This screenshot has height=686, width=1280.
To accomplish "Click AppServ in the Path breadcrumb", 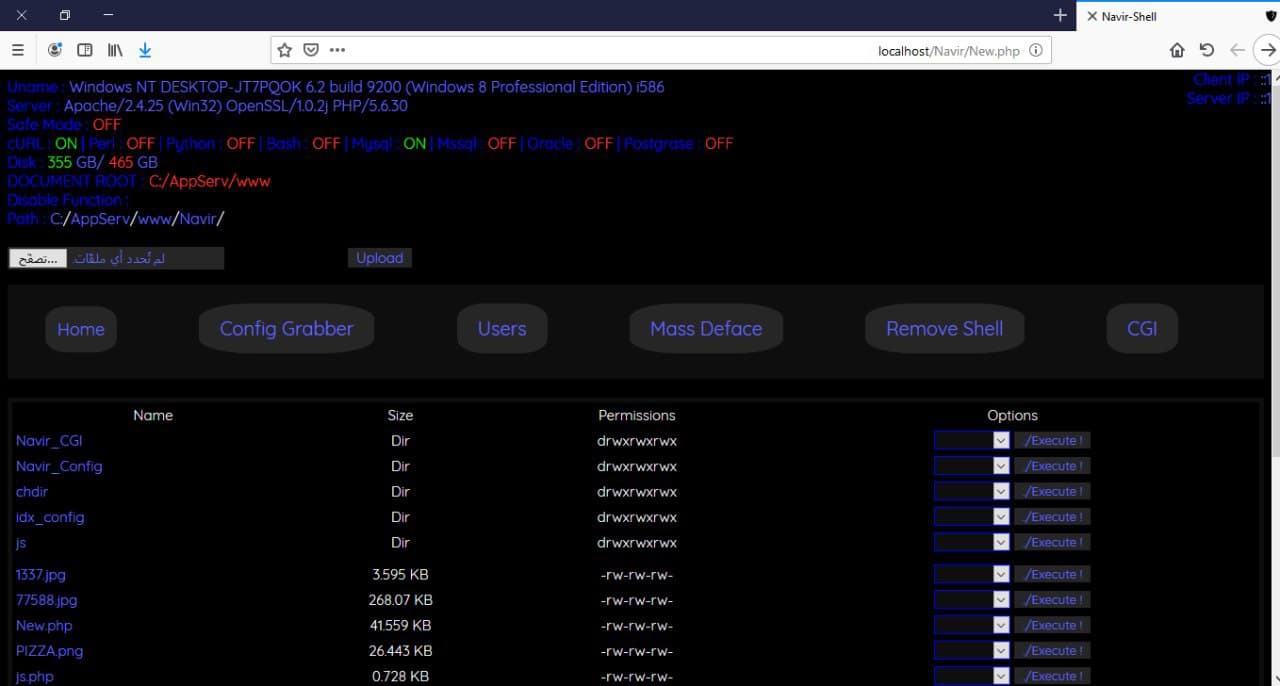I will click(x=101, y=218).
